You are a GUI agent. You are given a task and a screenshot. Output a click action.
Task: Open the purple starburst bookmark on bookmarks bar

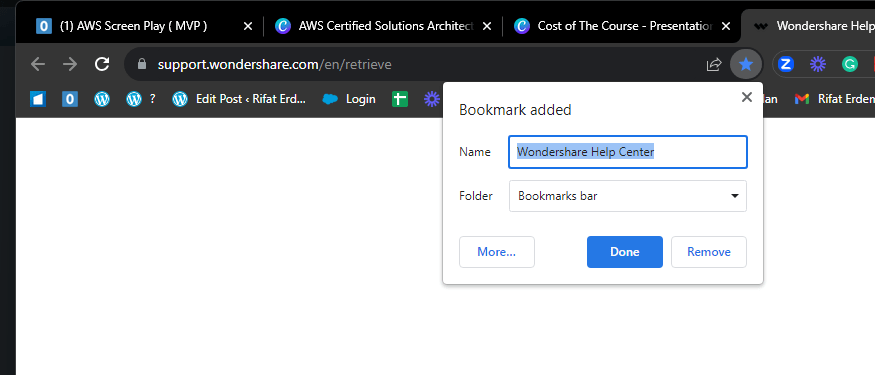click(431, 99)
